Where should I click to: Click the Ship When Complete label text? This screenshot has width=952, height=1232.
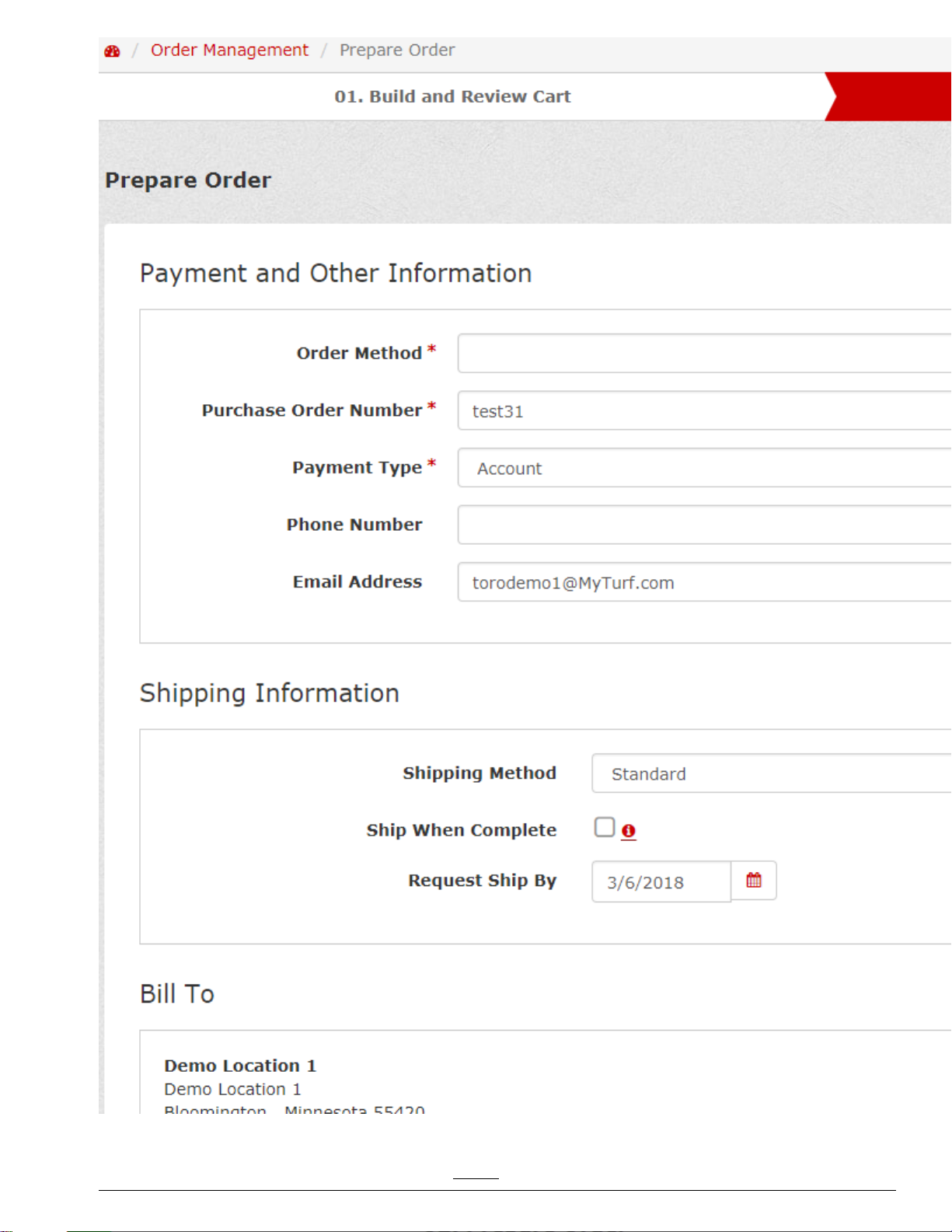coord(461,830)
